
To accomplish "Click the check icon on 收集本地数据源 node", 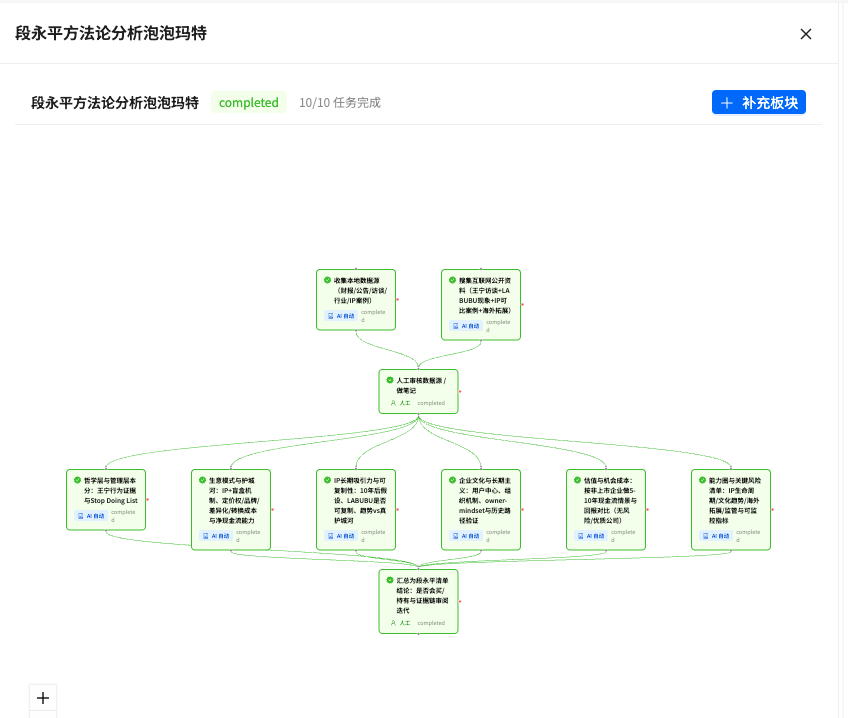I will pyautogui.click(x=327, y=280).
